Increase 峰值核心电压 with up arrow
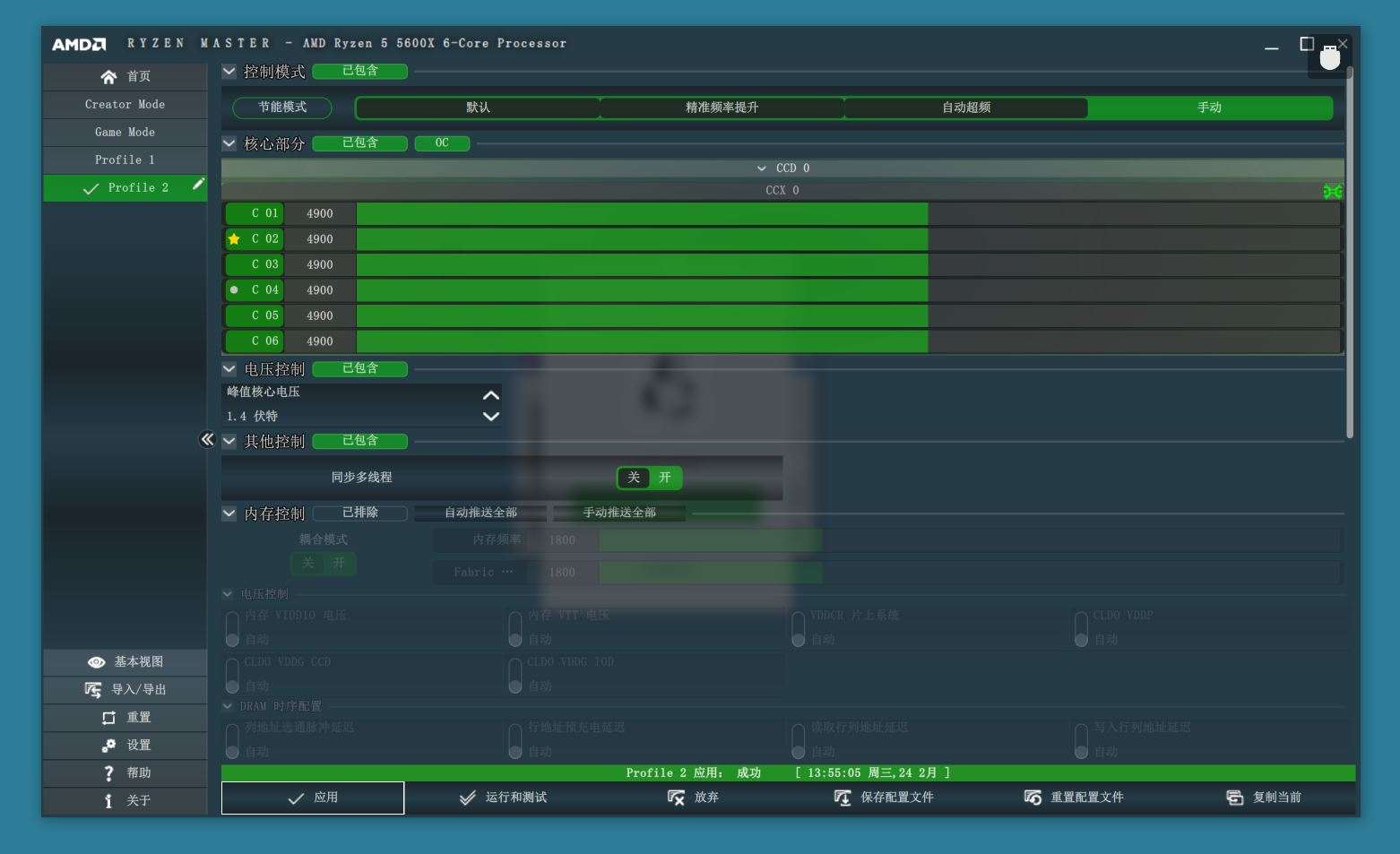Image resolution: width=1400 pixels, height=854 pixels. (x=491, y=394)
